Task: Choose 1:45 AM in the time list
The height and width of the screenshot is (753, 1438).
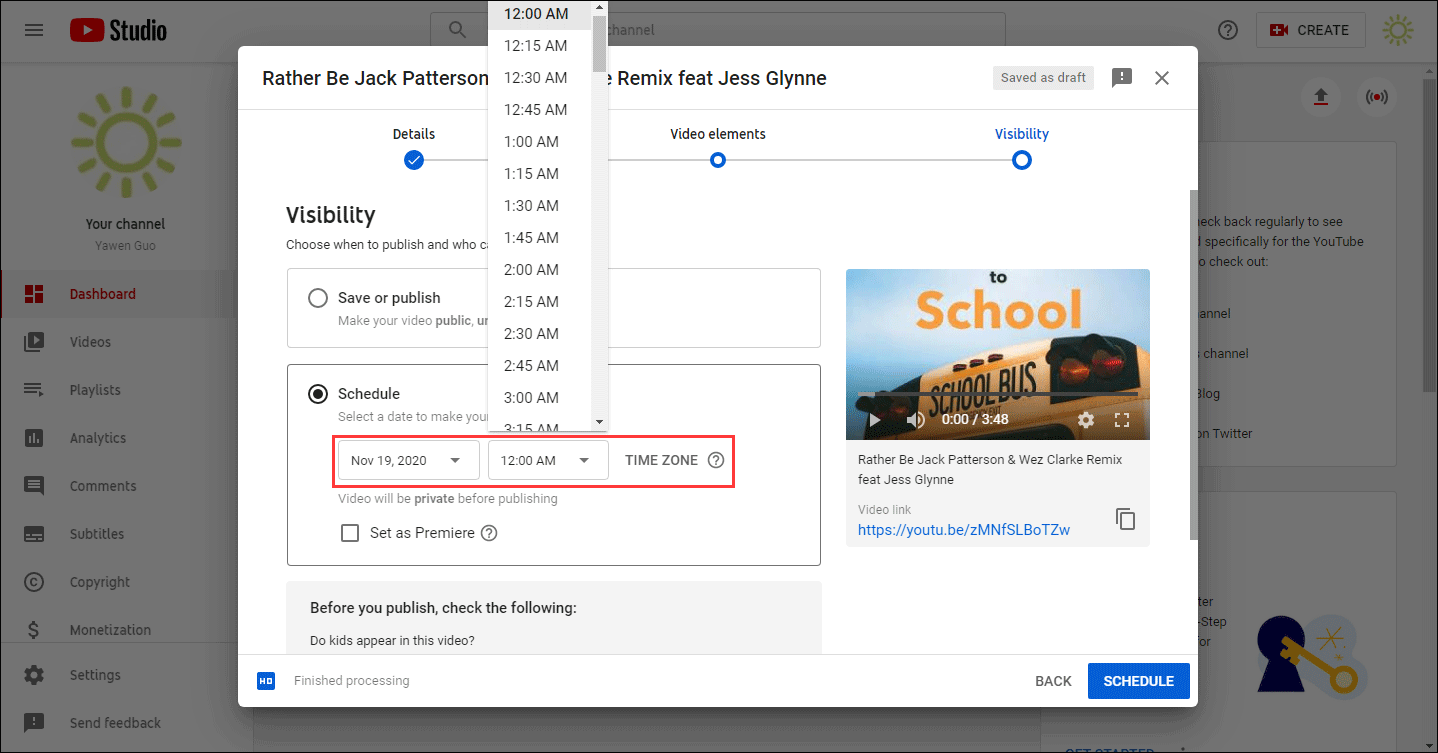Action: [x=540, y=238]
